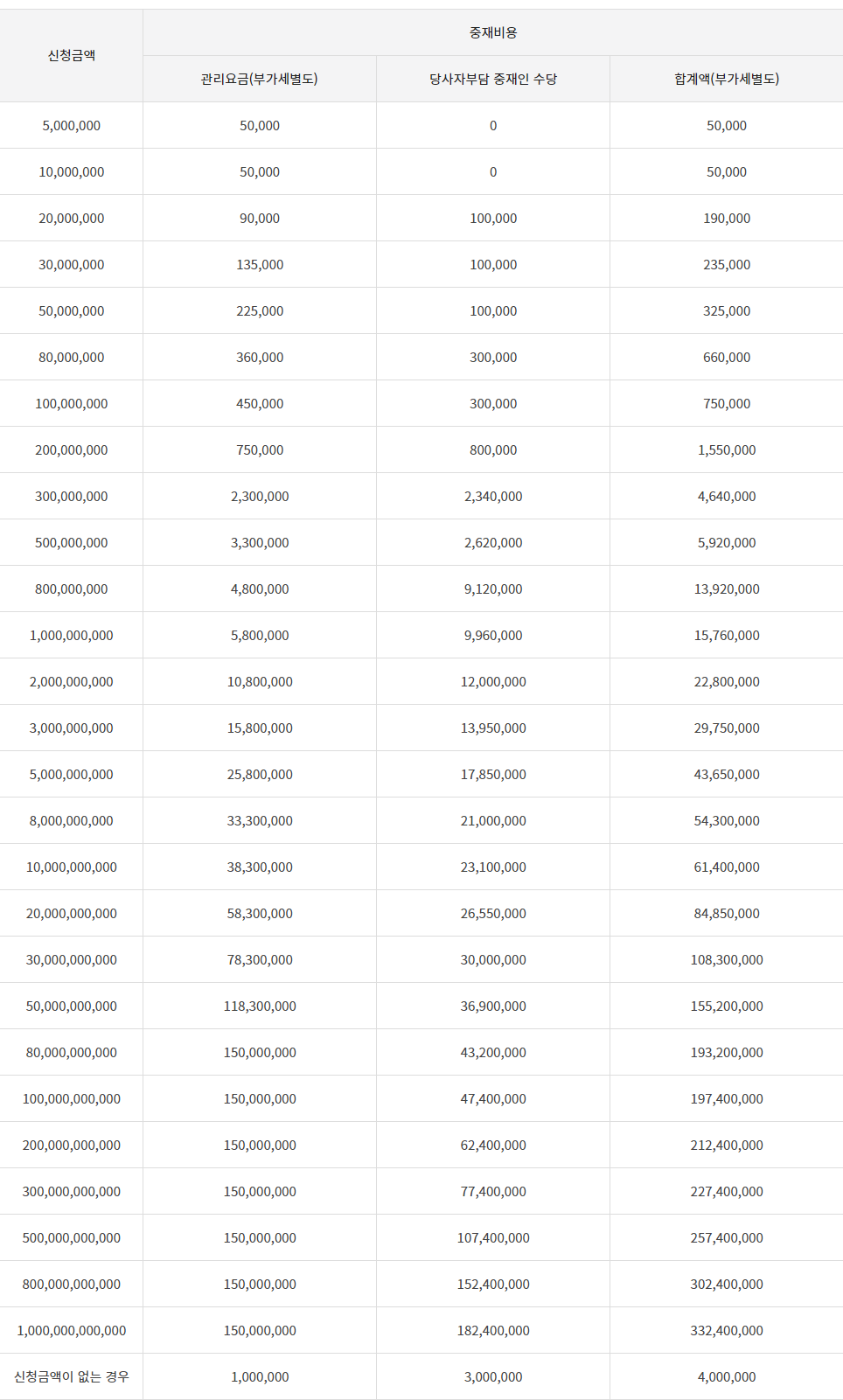Click the 660,000 total amount cell
This screenshot has height=1400, width=843.
[727, 357]
